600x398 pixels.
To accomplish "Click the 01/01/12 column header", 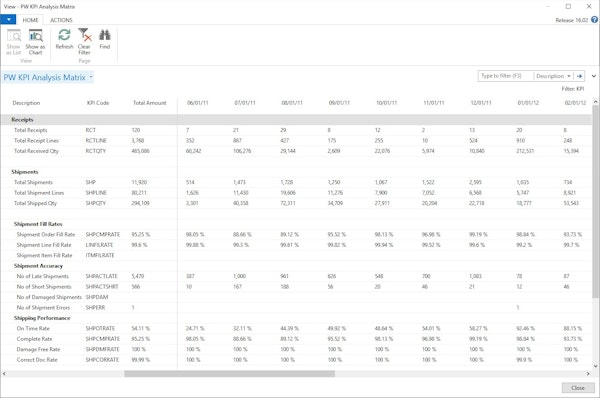I will (528, 103).
